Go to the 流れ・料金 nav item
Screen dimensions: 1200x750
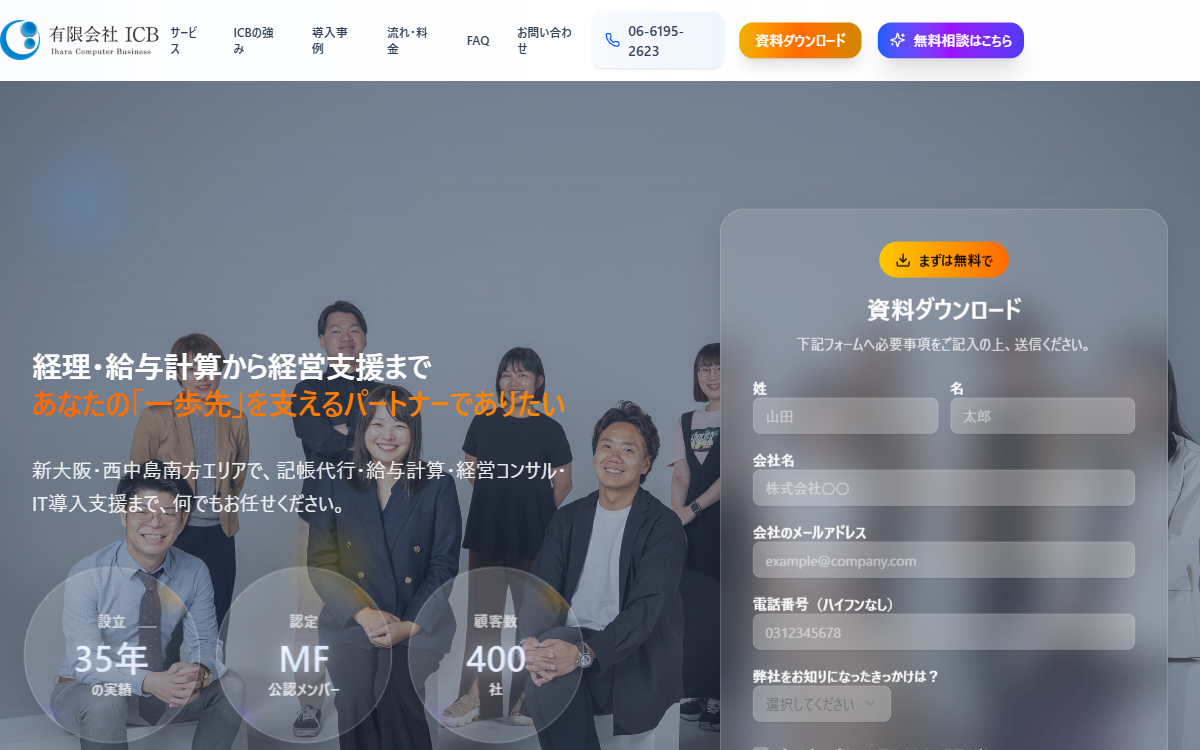(x=407, y=40)
